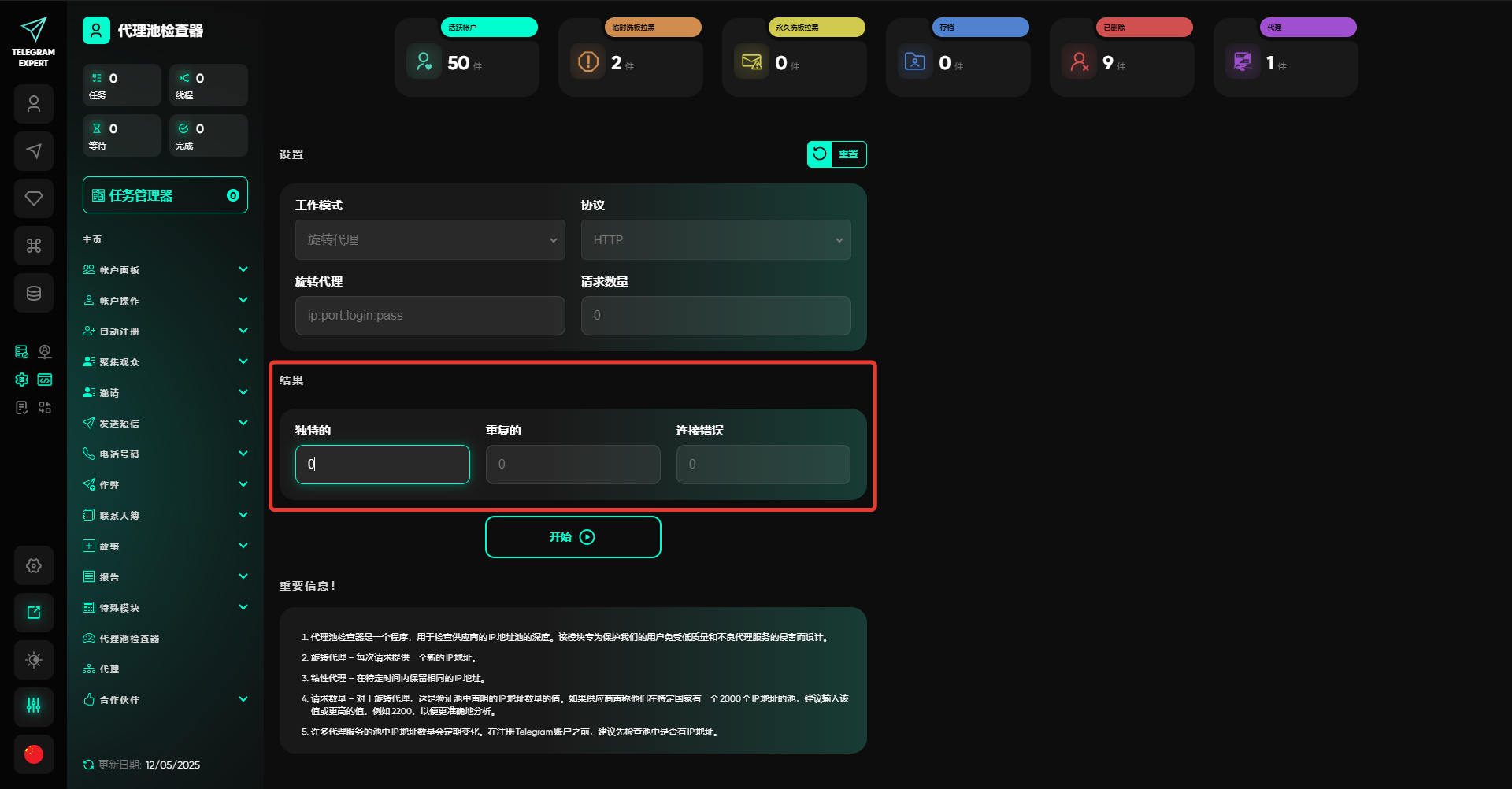This screenshot has height=789, width=1512.
Task: Click the external link sidebar icon
Action: tap(34, 613)
